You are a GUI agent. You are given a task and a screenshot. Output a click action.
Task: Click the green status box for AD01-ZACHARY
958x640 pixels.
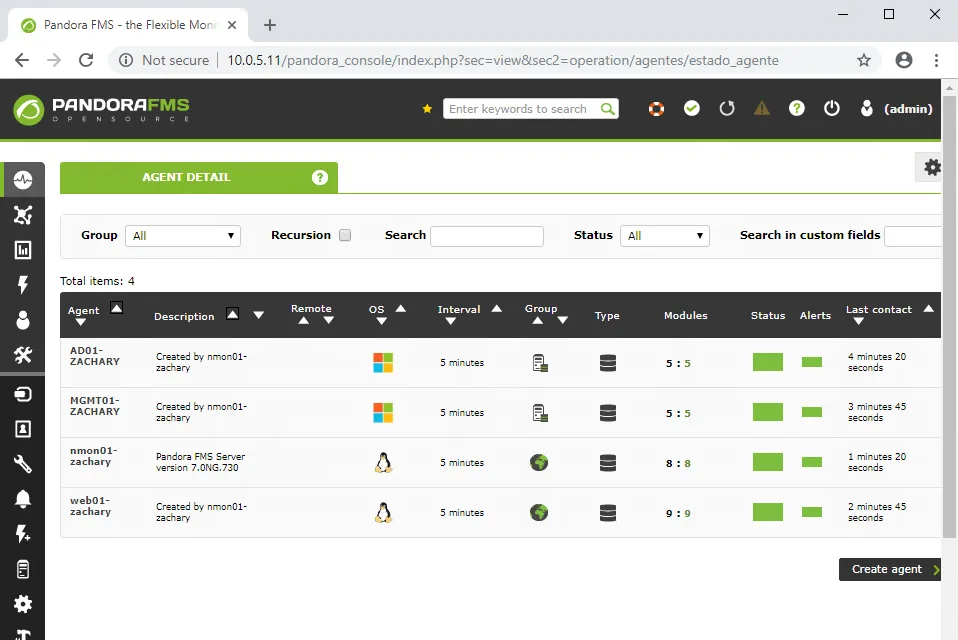pyautogui.click(x=767, y=362)
